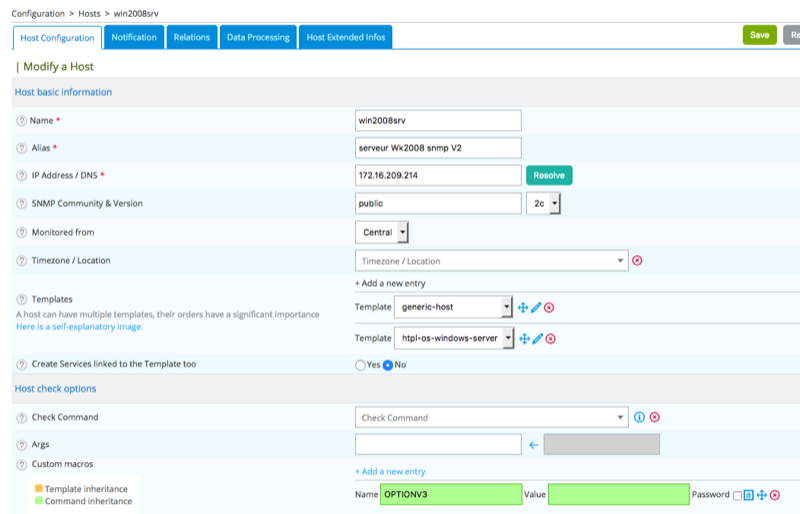Click the IP Address / DNS field
The image size is (800, 514).
tap(438, 176)
